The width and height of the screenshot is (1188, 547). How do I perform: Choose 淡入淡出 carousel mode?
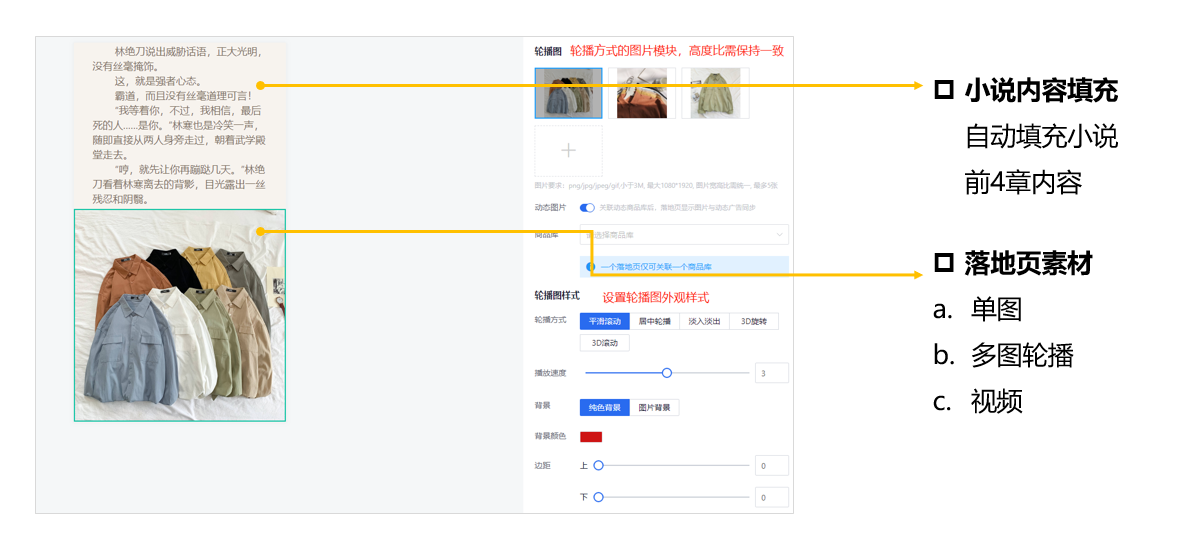[x=704, y=321]
